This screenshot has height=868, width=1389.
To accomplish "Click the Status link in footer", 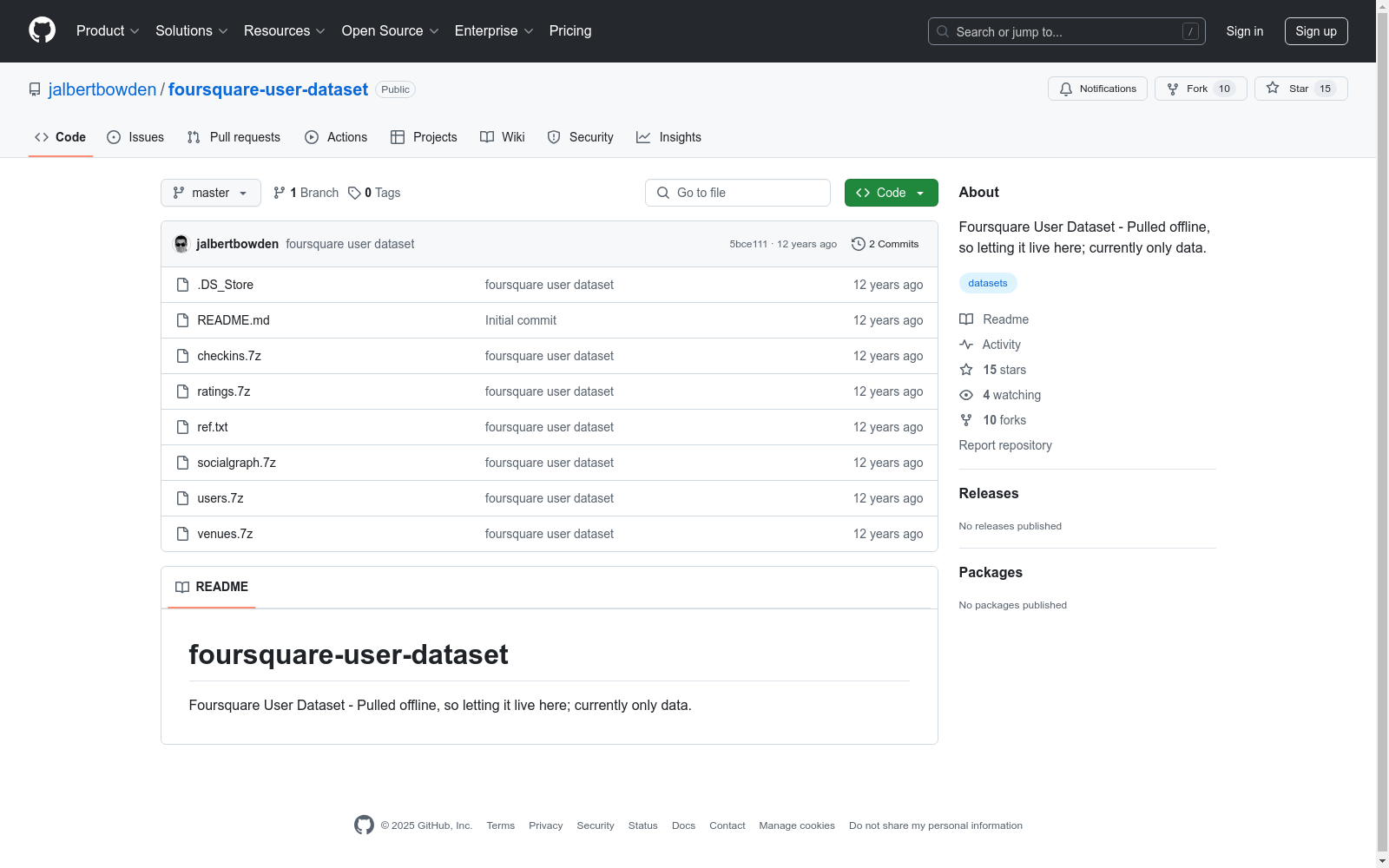I will 643,825.
